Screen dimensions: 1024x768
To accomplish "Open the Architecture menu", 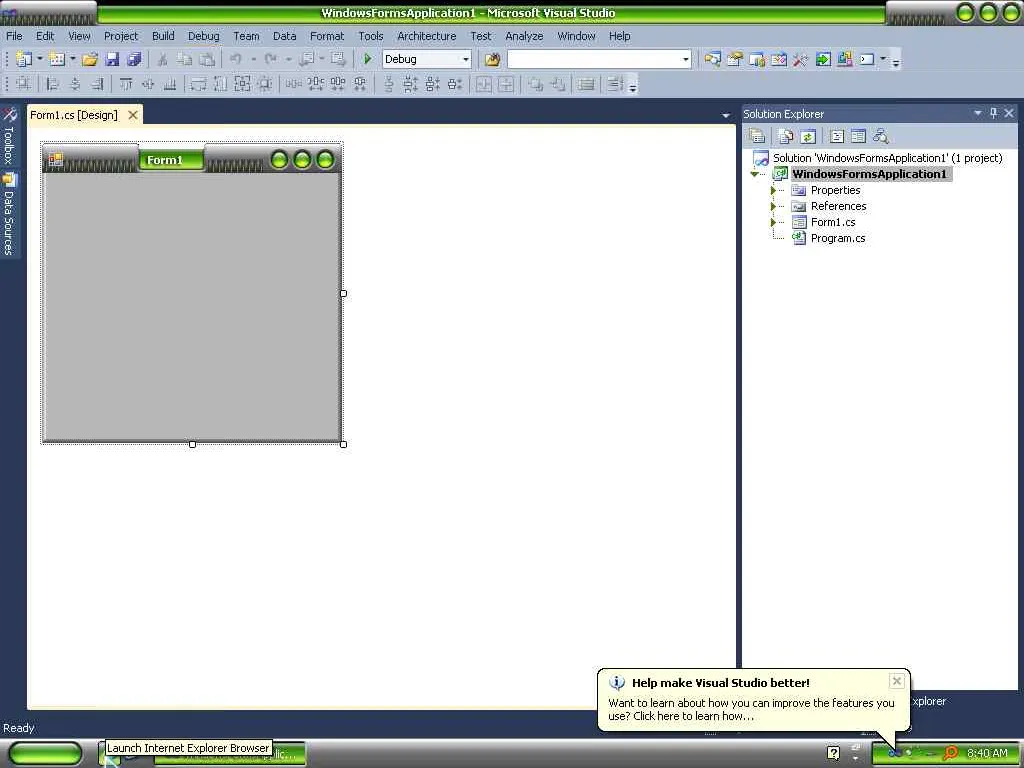I will tap(426, 36).
